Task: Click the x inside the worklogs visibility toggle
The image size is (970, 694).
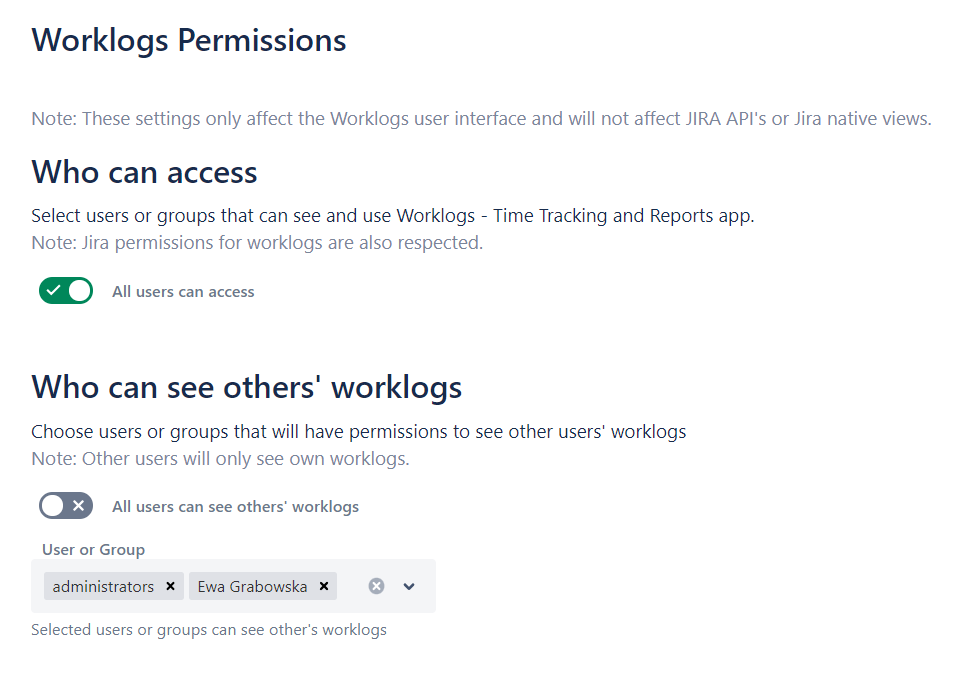Action: click(x=78, y=505)
